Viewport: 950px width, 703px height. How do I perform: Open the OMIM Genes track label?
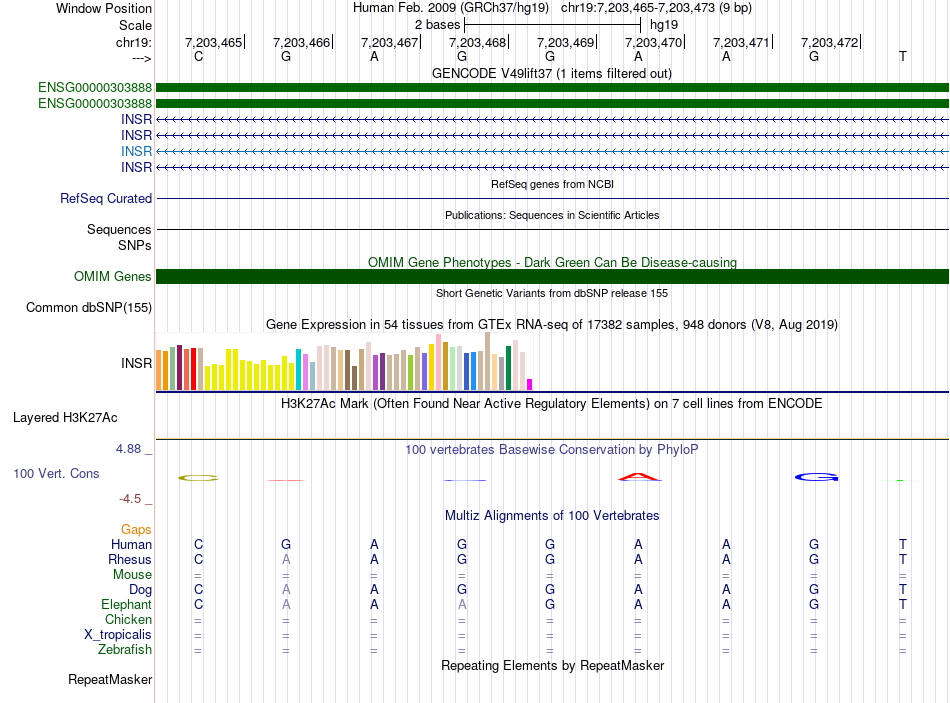pos(113,276)
